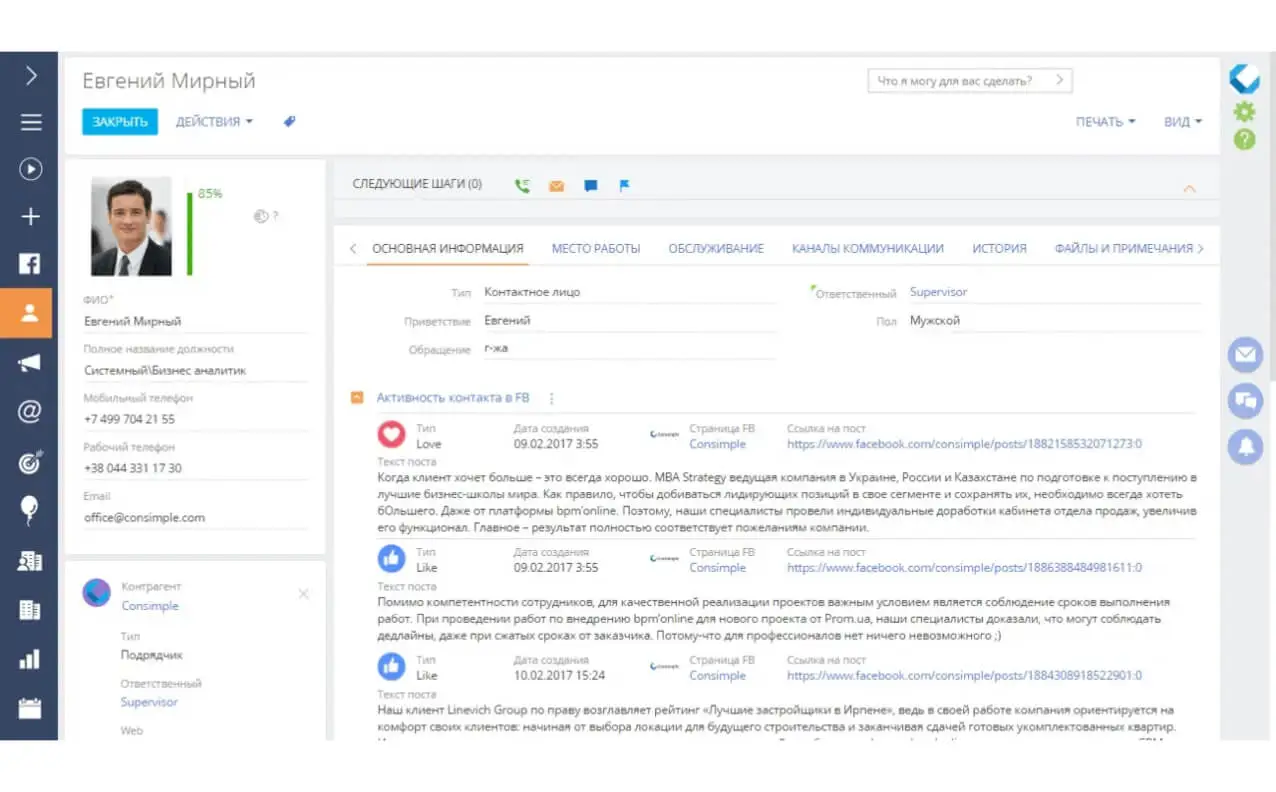This screenshot has height=792, width=1276.
Task: Collapse the Facebook contact activity section
Action: 357,398
